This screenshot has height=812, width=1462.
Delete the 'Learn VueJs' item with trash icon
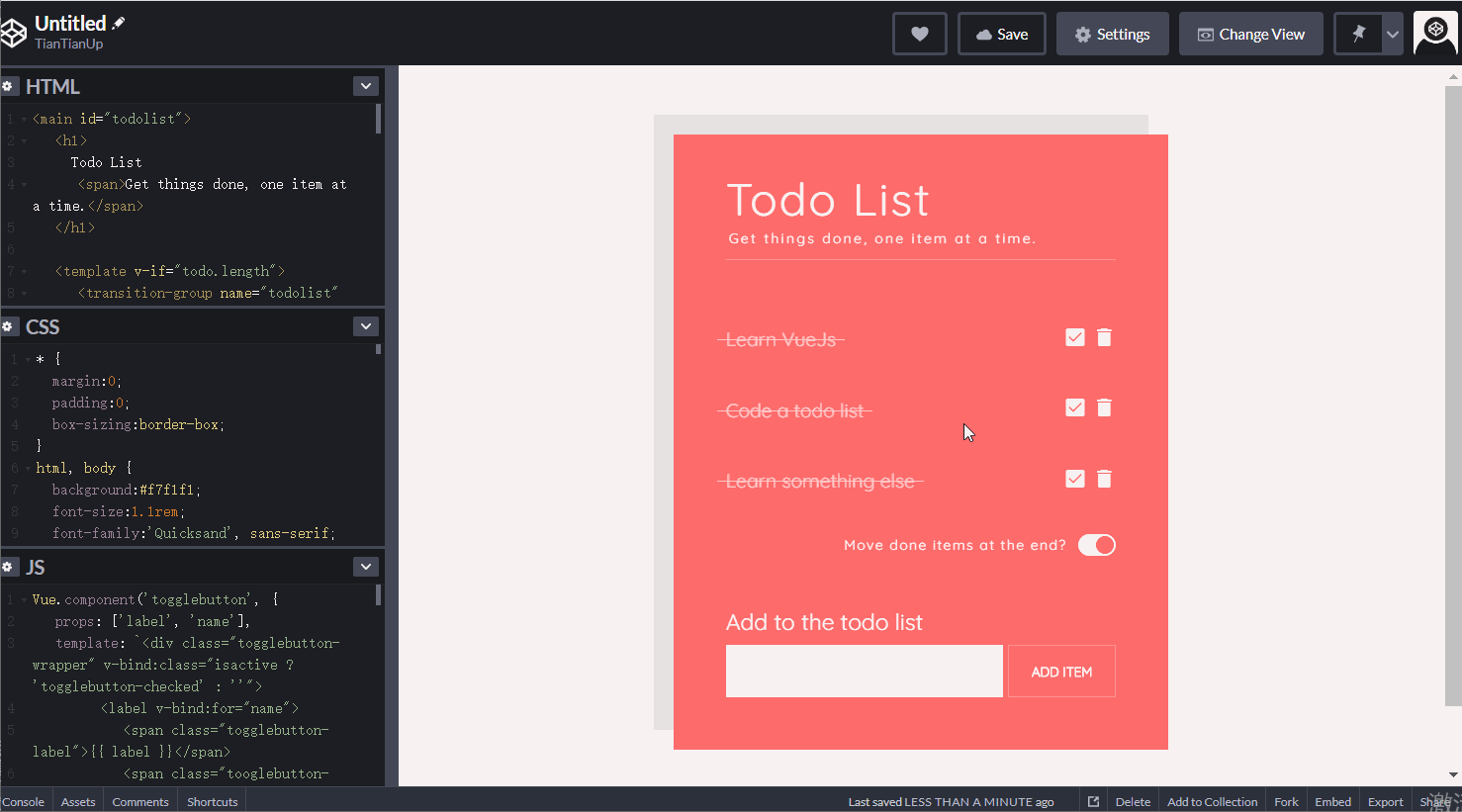tap(1104, 337)
